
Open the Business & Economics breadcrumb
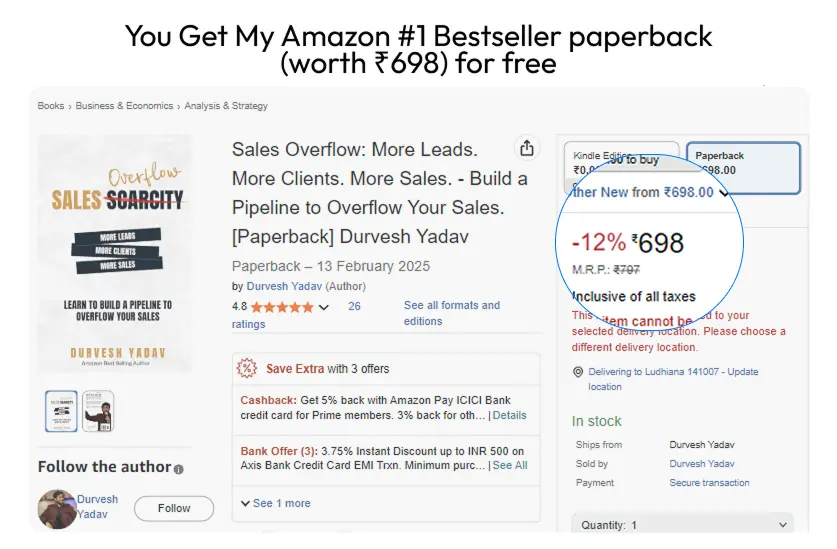pyautogui.click(x=124, y=106)
